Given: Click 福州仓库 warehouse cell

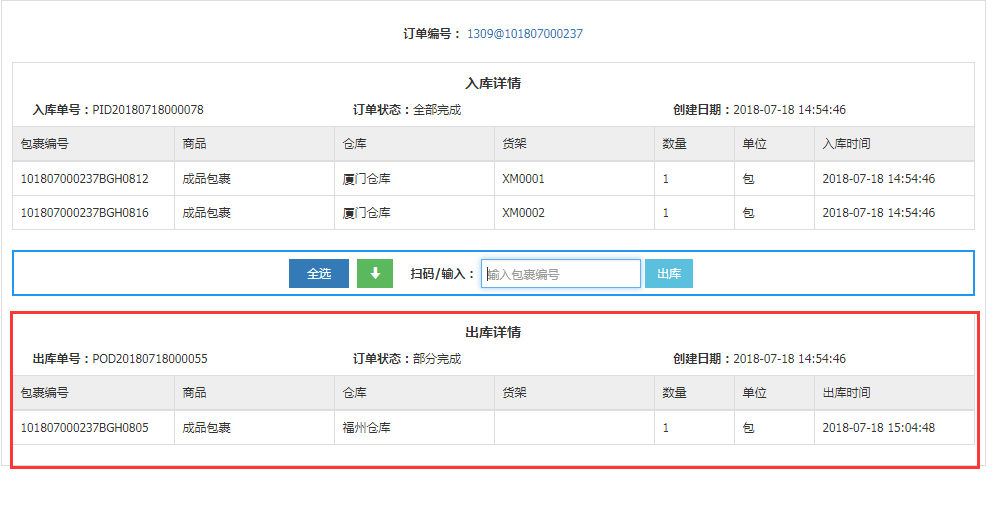Looking at the screenshot, I should 366,428.
